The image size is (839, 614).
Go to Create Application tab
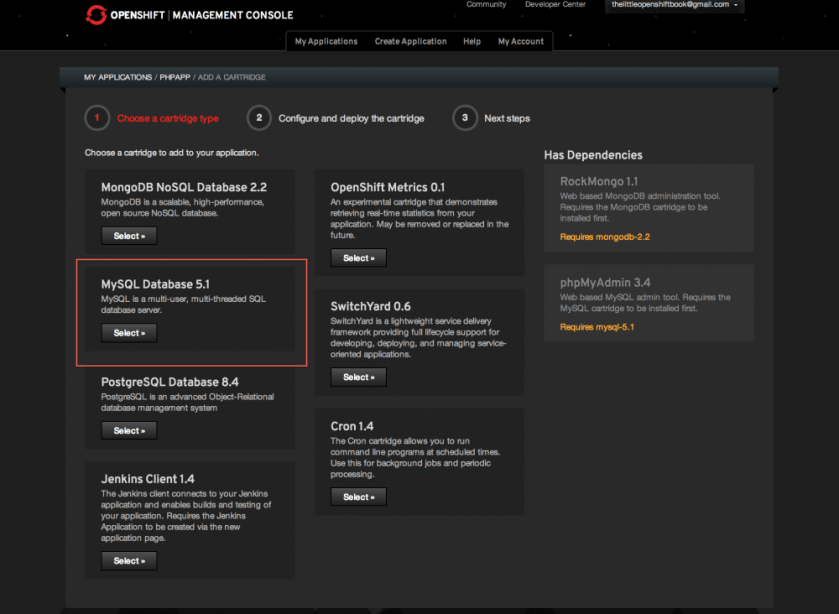[410, 41]
